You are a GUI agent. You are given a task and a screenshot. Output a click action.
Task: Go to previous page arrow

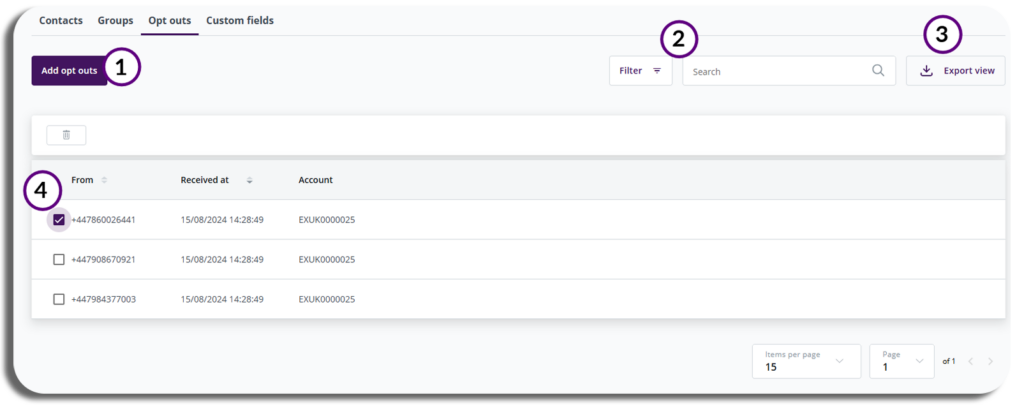click(x=970, y=361)
